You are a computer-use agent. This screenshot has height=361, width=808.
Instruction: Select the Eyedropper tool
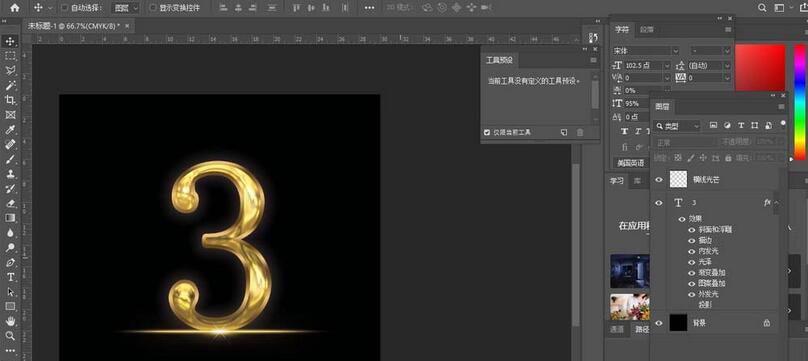pyautogui.click(x=10, y=130)
